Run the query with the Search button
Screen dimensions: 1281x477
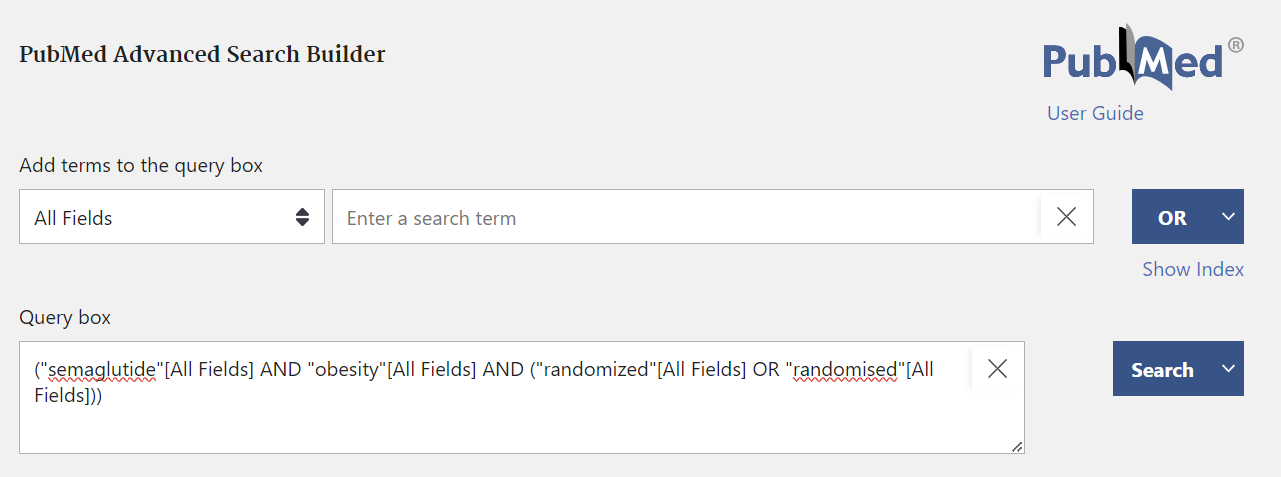(1162, 369)
